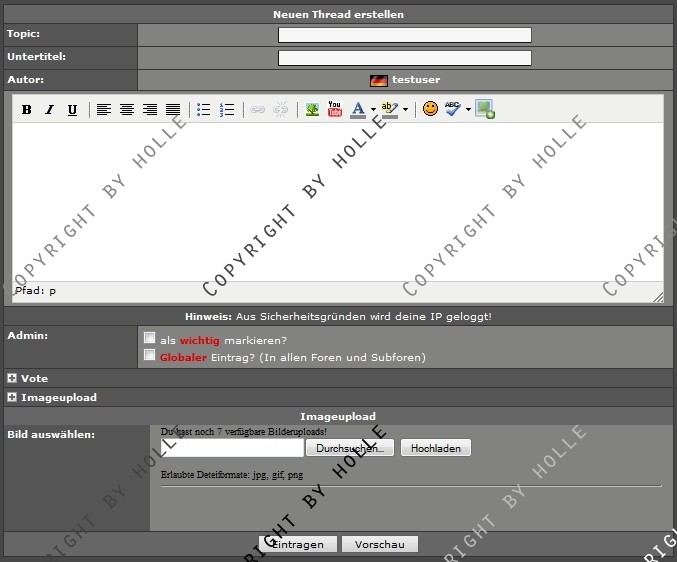Expand the Imageupload section
The width and height of the screenshot is (677, 562).
click(12, 397)
